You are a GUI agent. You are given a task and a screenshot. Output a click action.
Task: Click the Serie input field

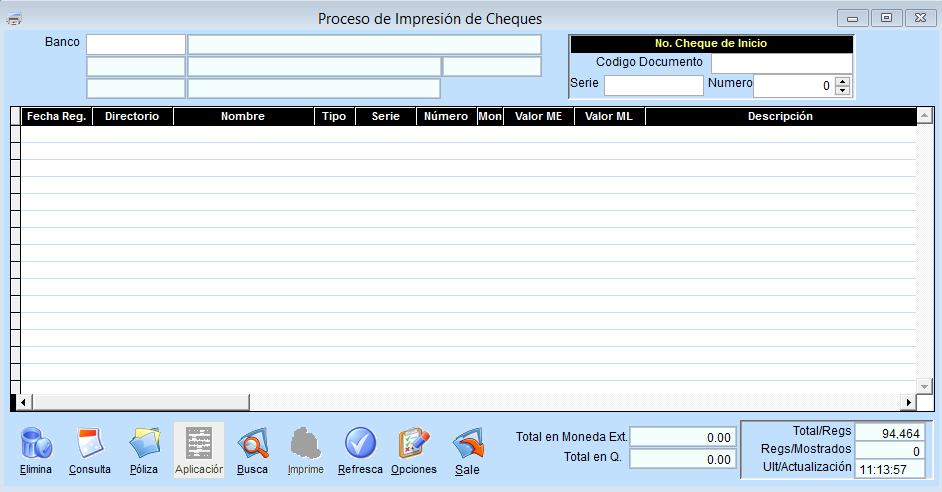point(653,86)
